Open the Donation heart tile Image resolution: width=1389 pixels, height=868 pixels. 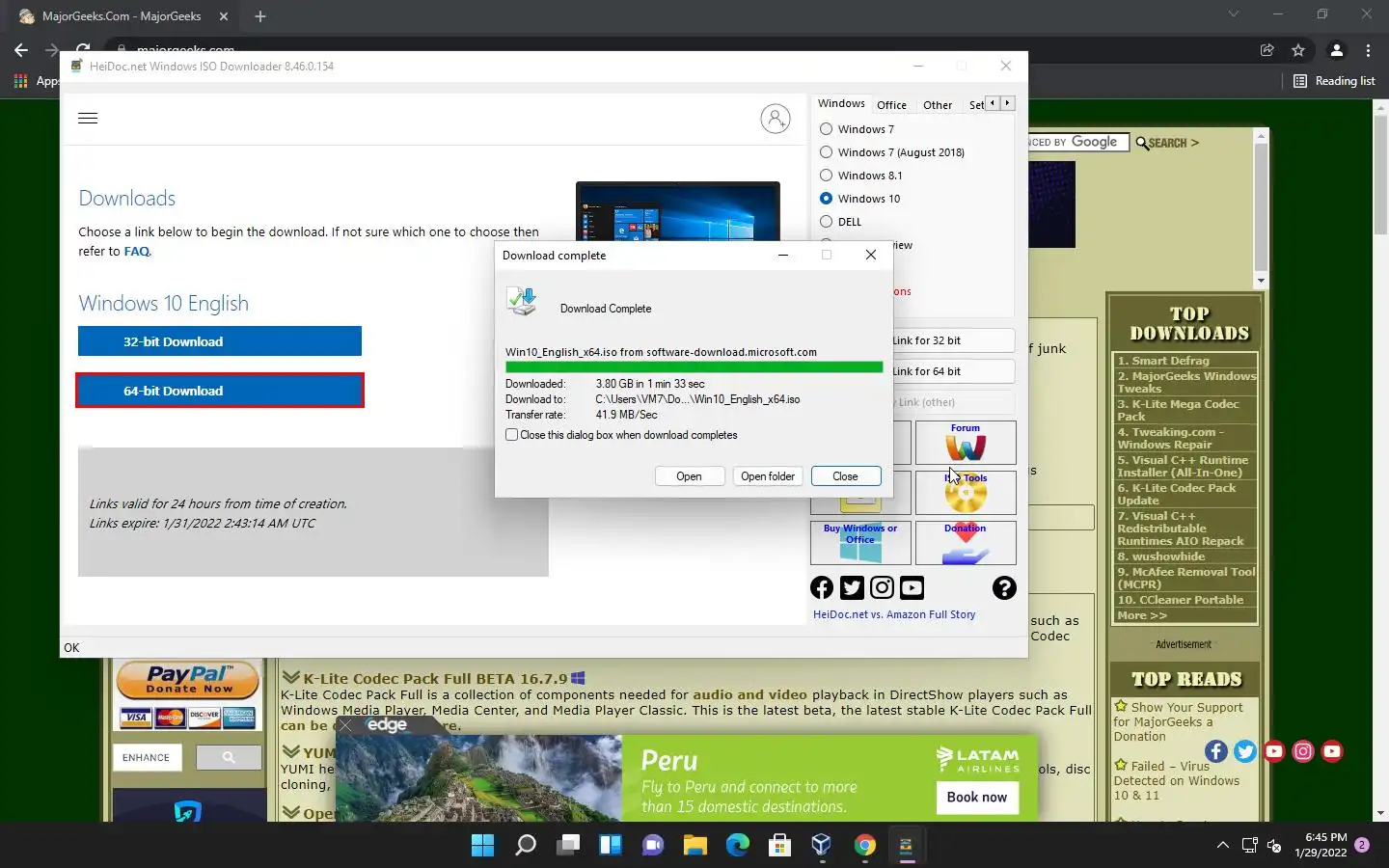[x=966, y=543]
